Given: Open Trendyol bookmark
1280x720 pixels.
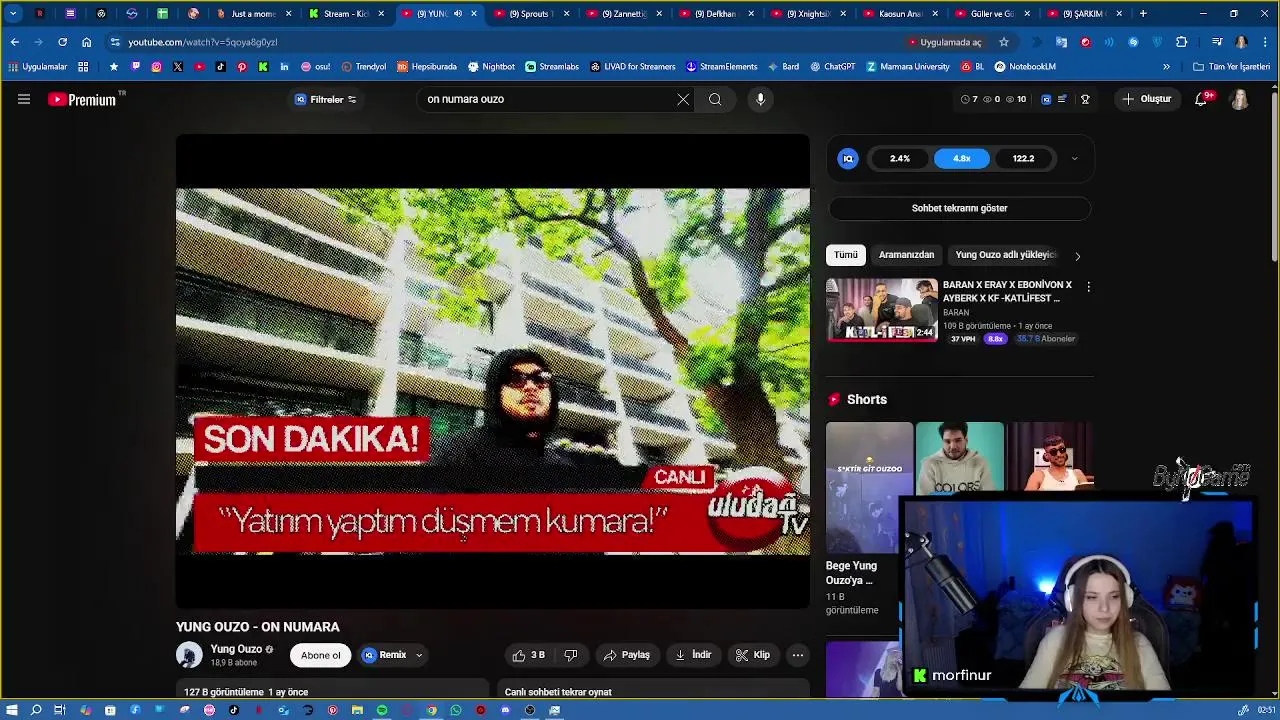Looking at the screenshot, I should point(363,67).
